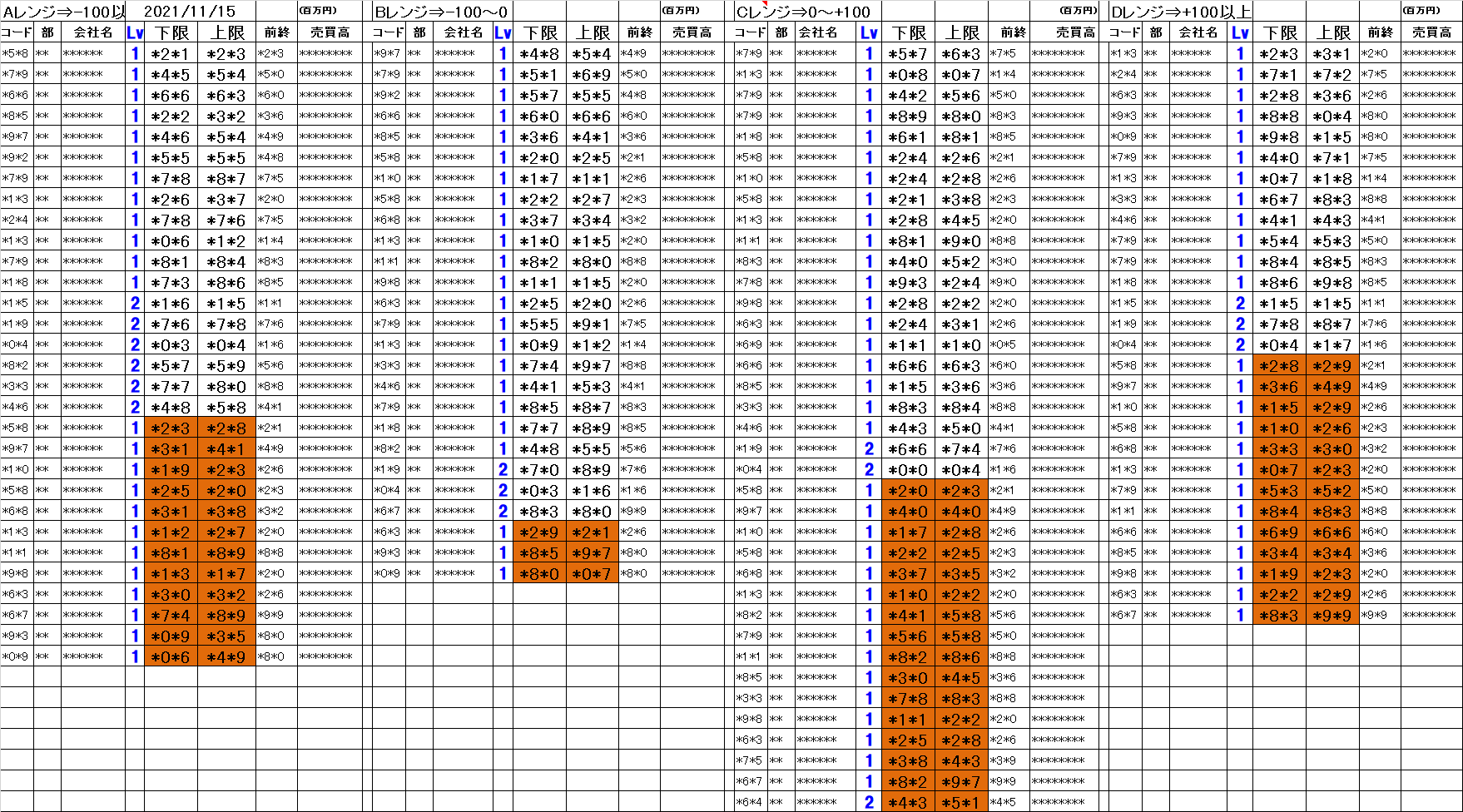
Task: Select Aレンジ 上限 cell *8*7
Action: [226, 178]
